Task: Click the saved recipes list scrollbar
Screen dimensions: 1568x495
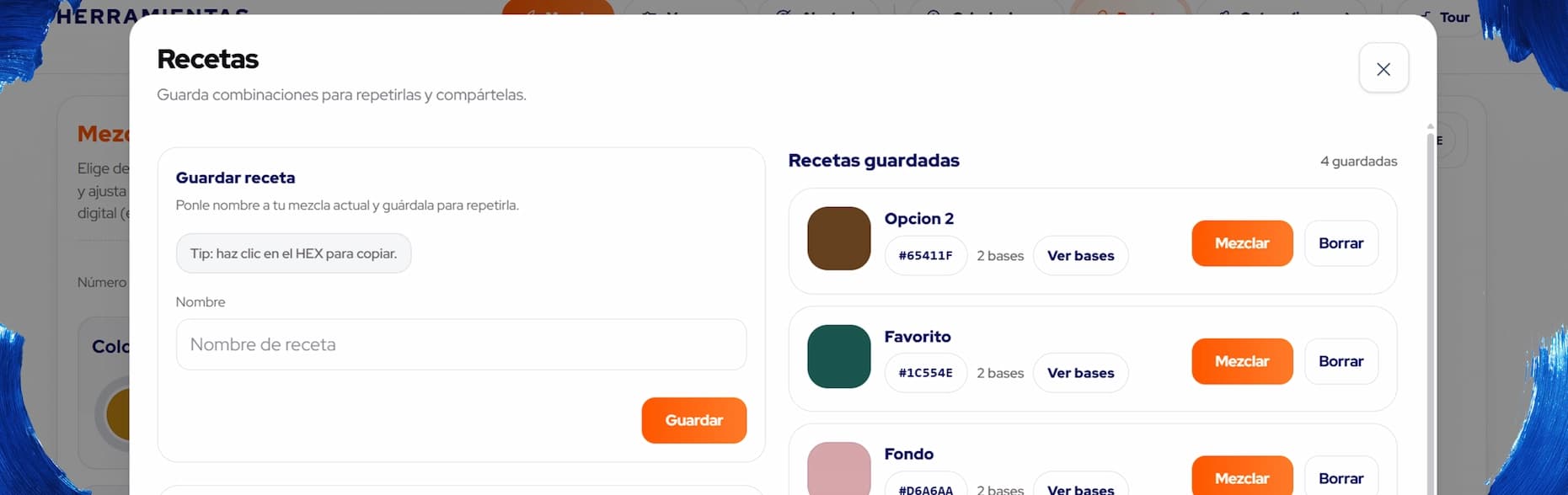Action: pos(1430,311)
